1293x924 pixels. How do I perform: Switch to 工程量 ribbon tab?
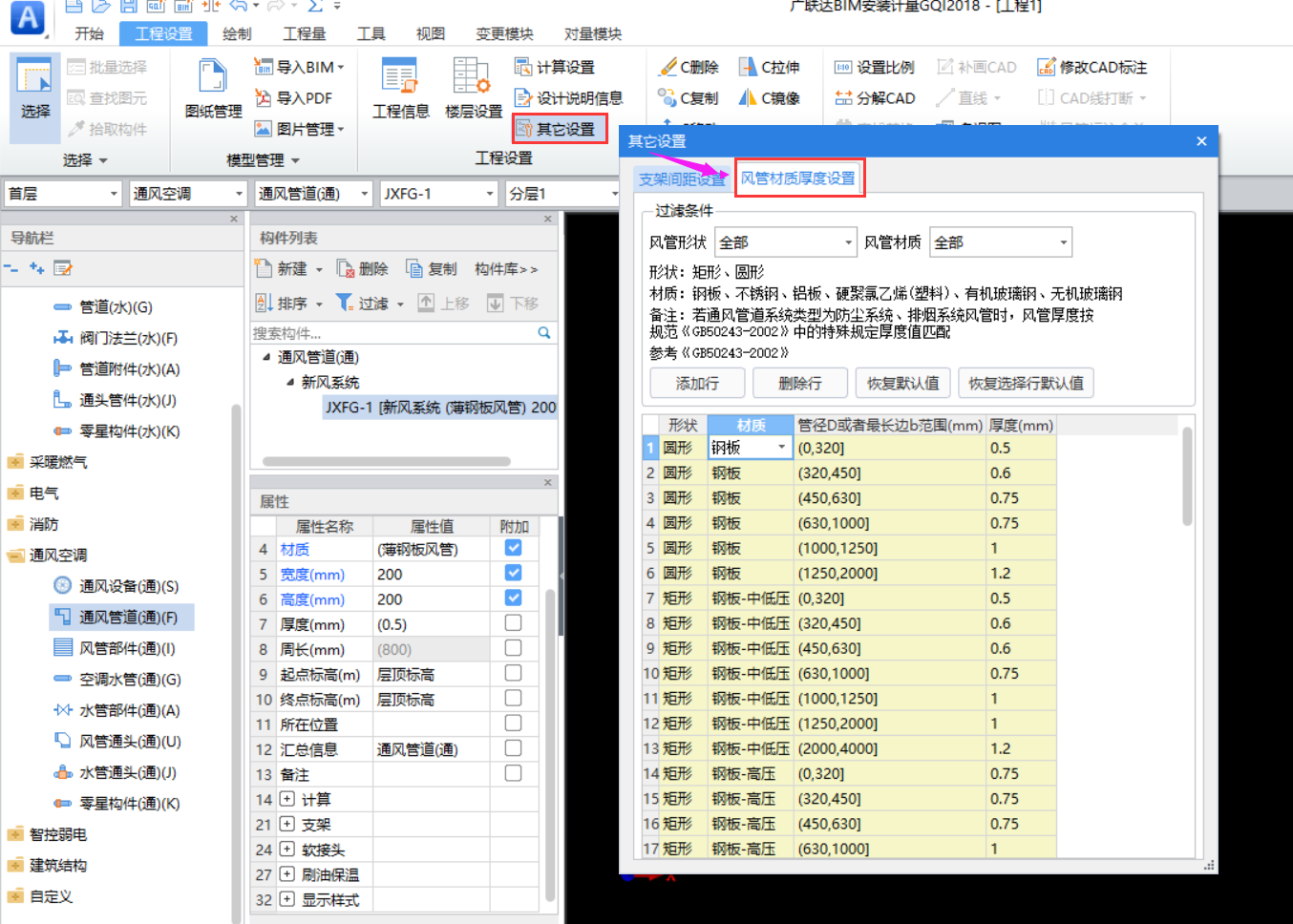tap(305, 33)
